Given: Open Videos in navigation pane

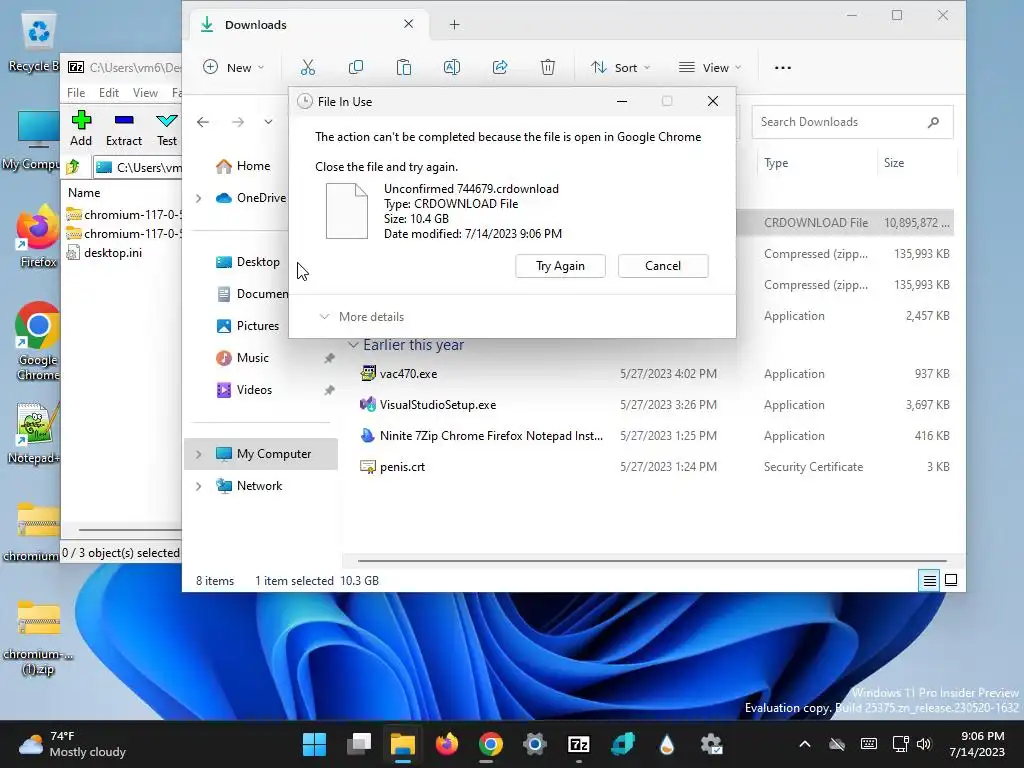Looking at the screenshot, I should (244, 390).
